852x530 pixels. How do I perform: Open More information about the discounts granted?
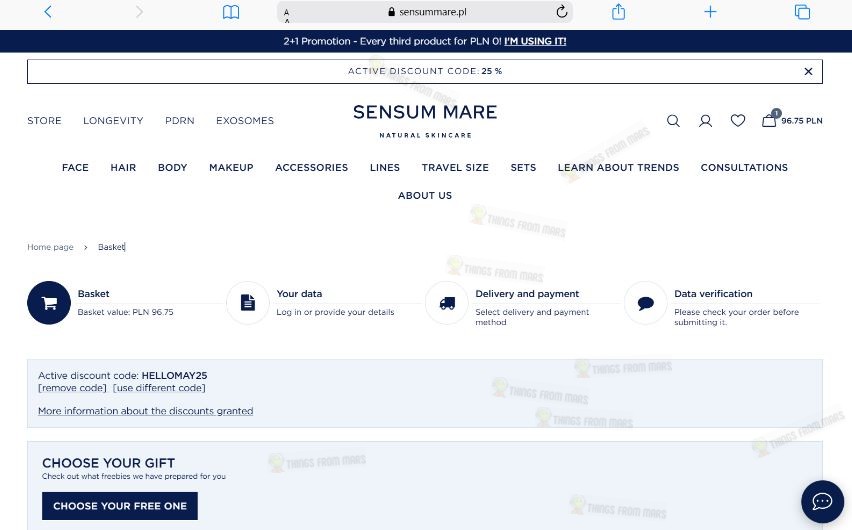tap(146, 411)
